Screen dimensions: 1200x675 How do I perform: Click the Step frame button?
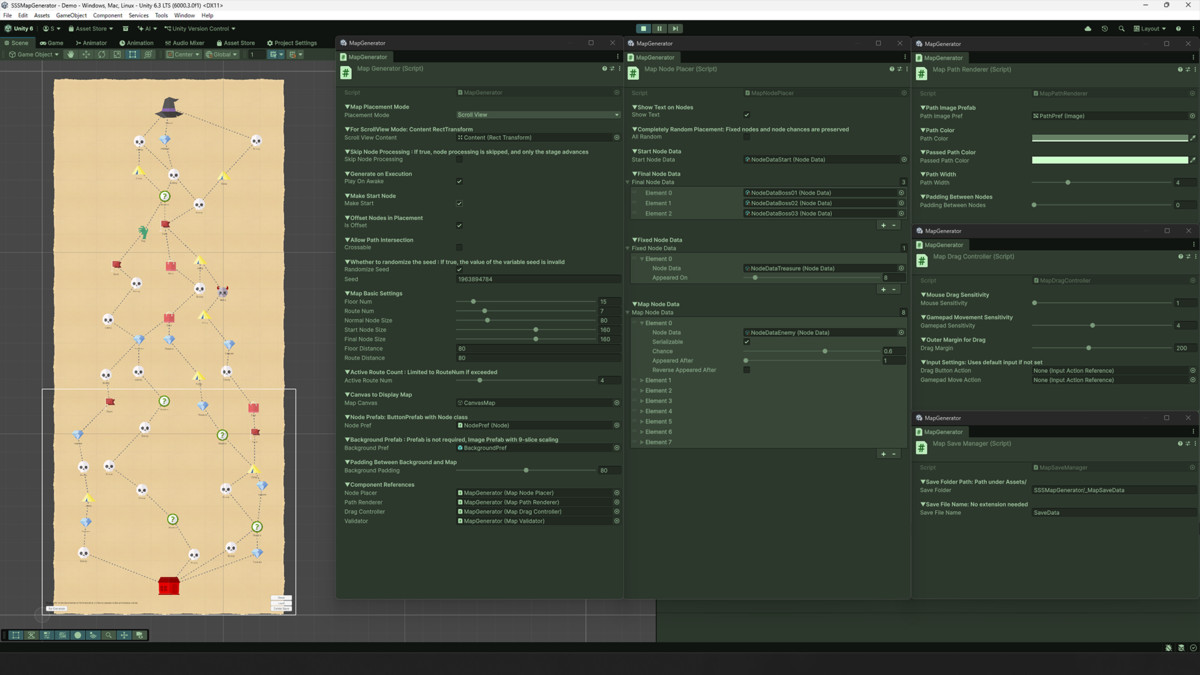pos(676,29)
